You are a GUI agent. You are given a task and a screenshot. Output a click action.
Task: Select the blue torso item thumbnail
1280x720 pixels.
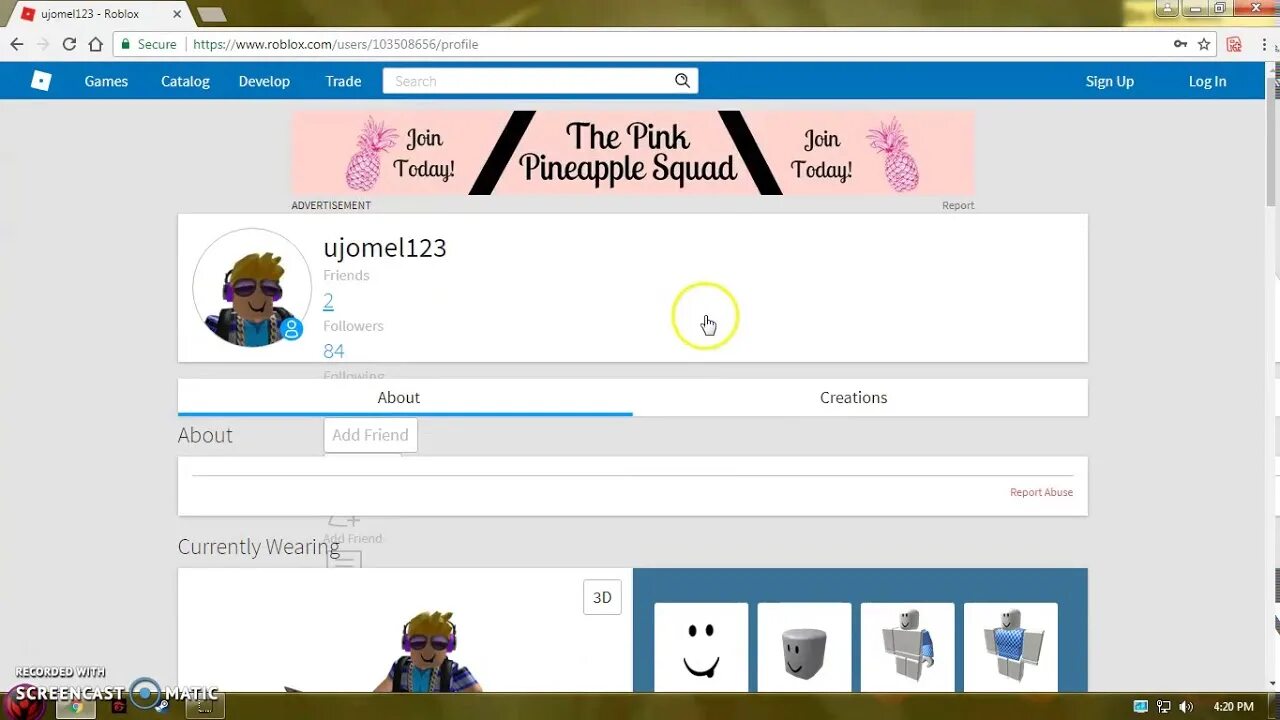pos(1010,647)
